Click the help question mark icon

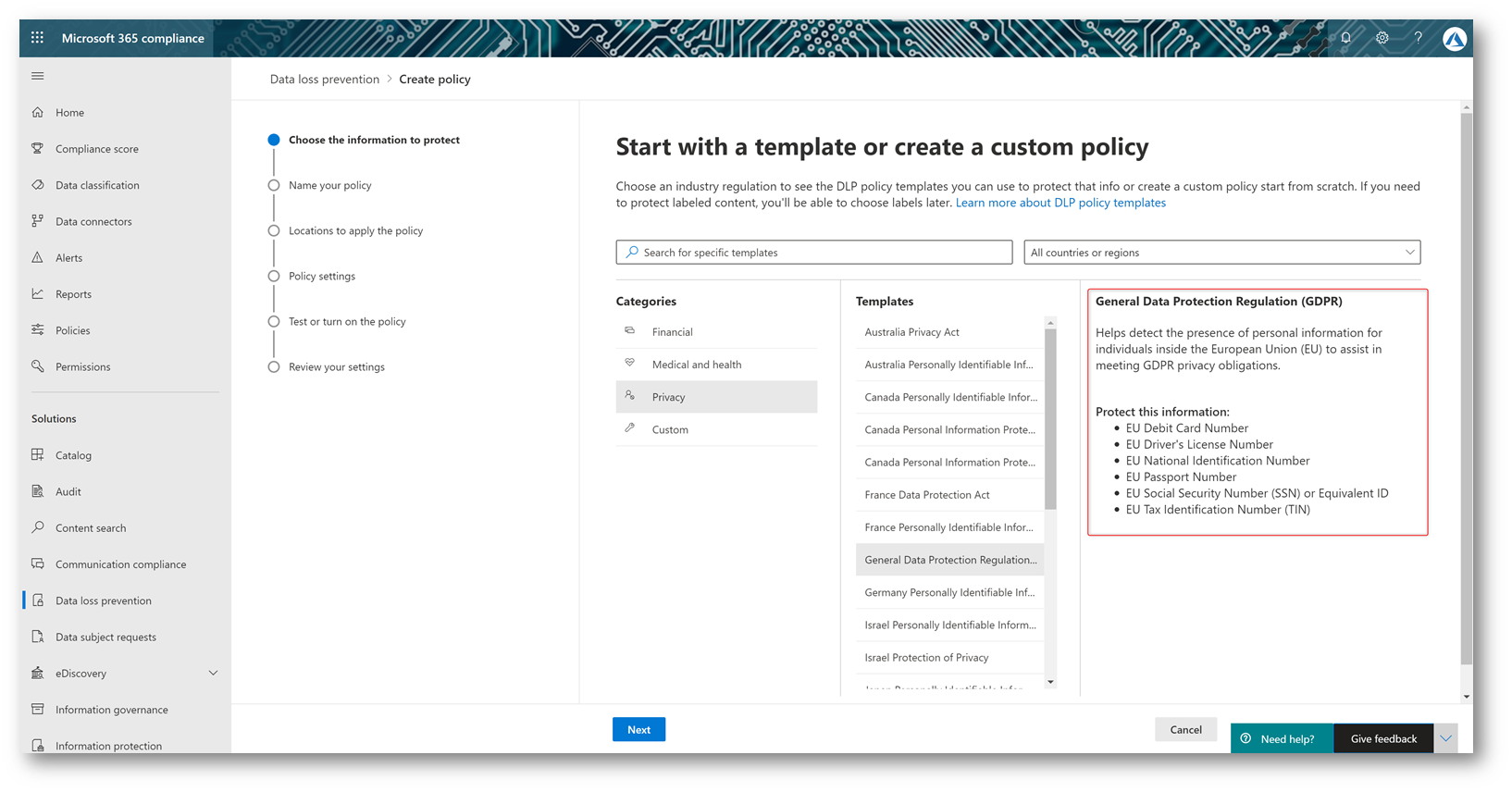pos(1418,38)
